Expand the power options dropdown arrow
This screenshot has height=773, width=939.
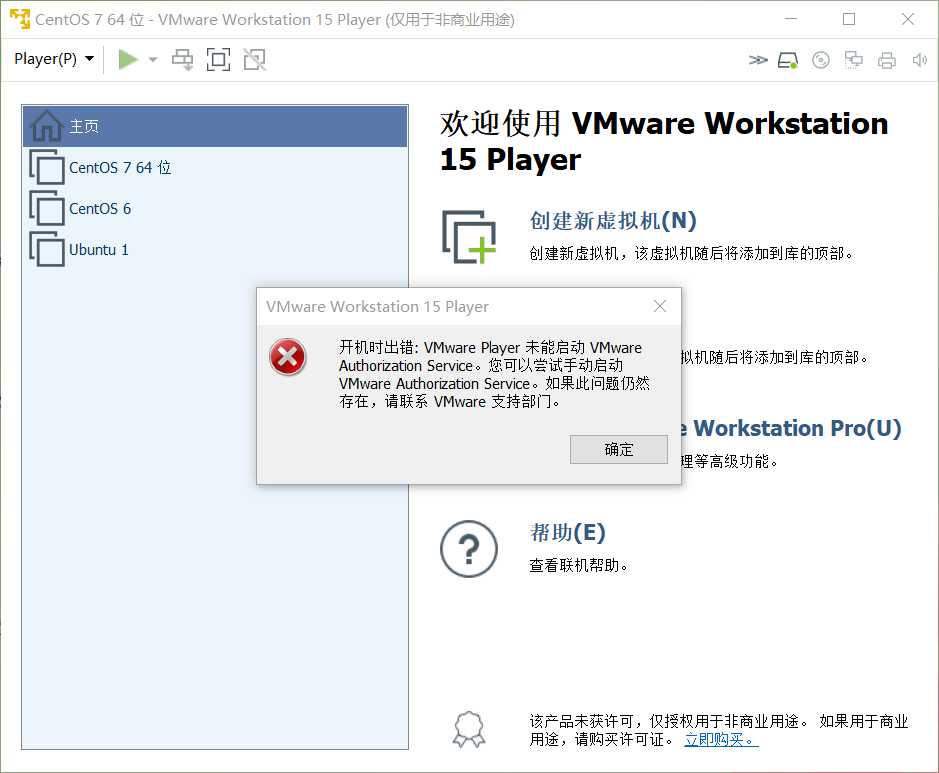click(x=153, y=59)
